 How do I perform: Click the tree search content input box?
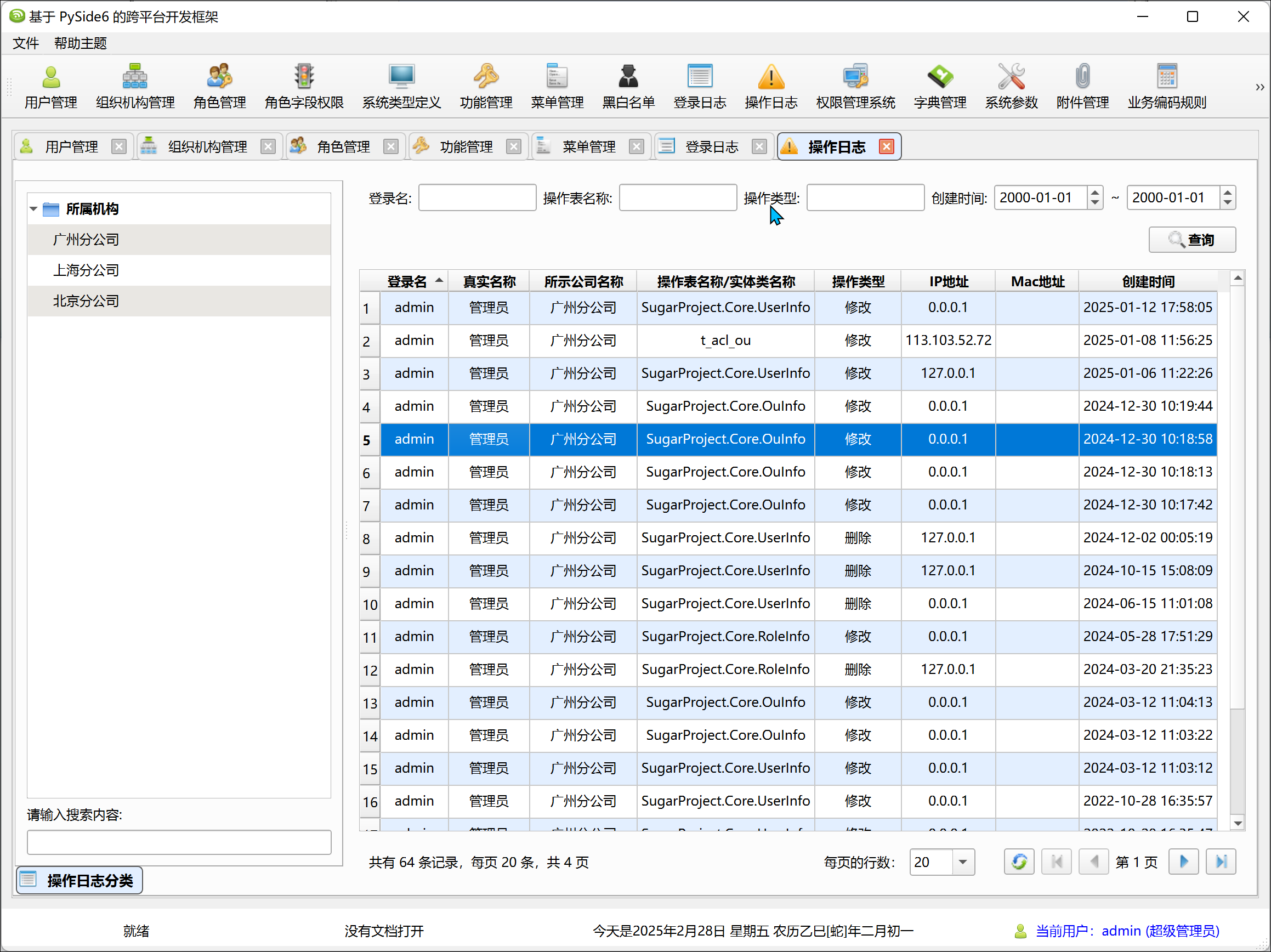(x=179, y=842)
